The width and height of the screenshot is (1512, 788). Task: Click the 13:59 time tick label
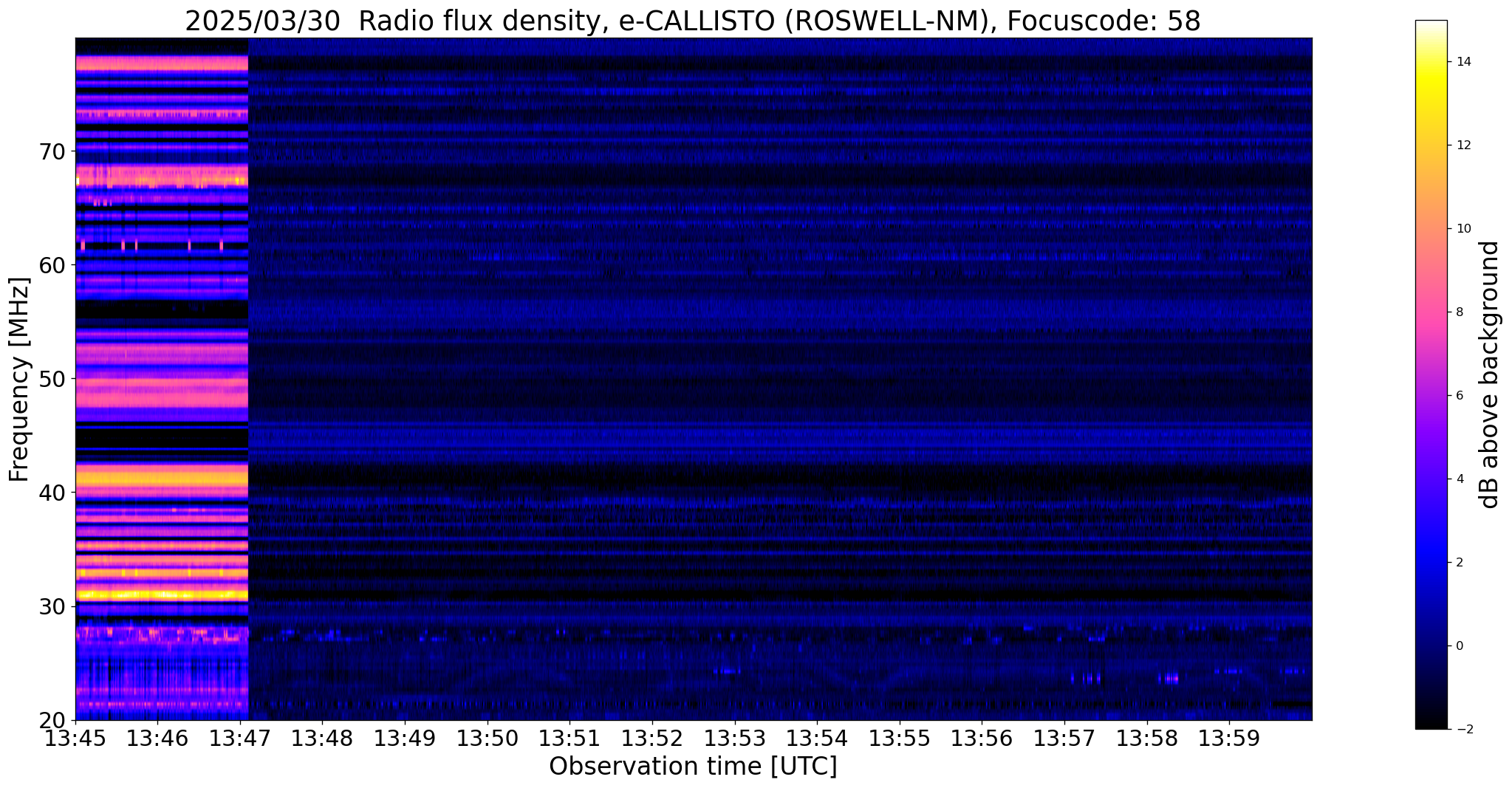(1229, 738)
